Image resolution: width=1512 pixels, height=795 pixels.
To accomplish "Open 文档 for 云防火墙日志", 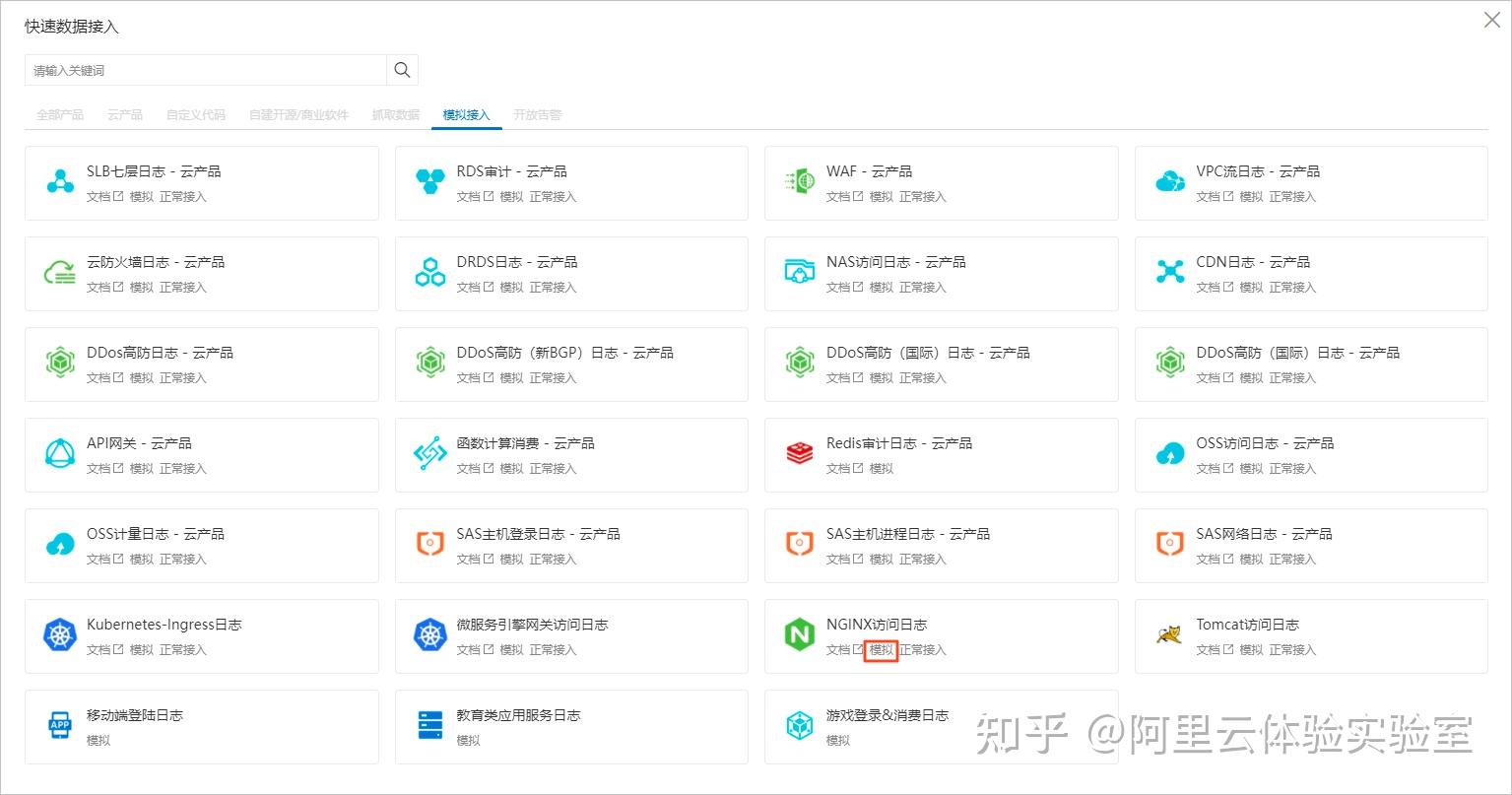I will pyautogui.click(x=105, y=288).
